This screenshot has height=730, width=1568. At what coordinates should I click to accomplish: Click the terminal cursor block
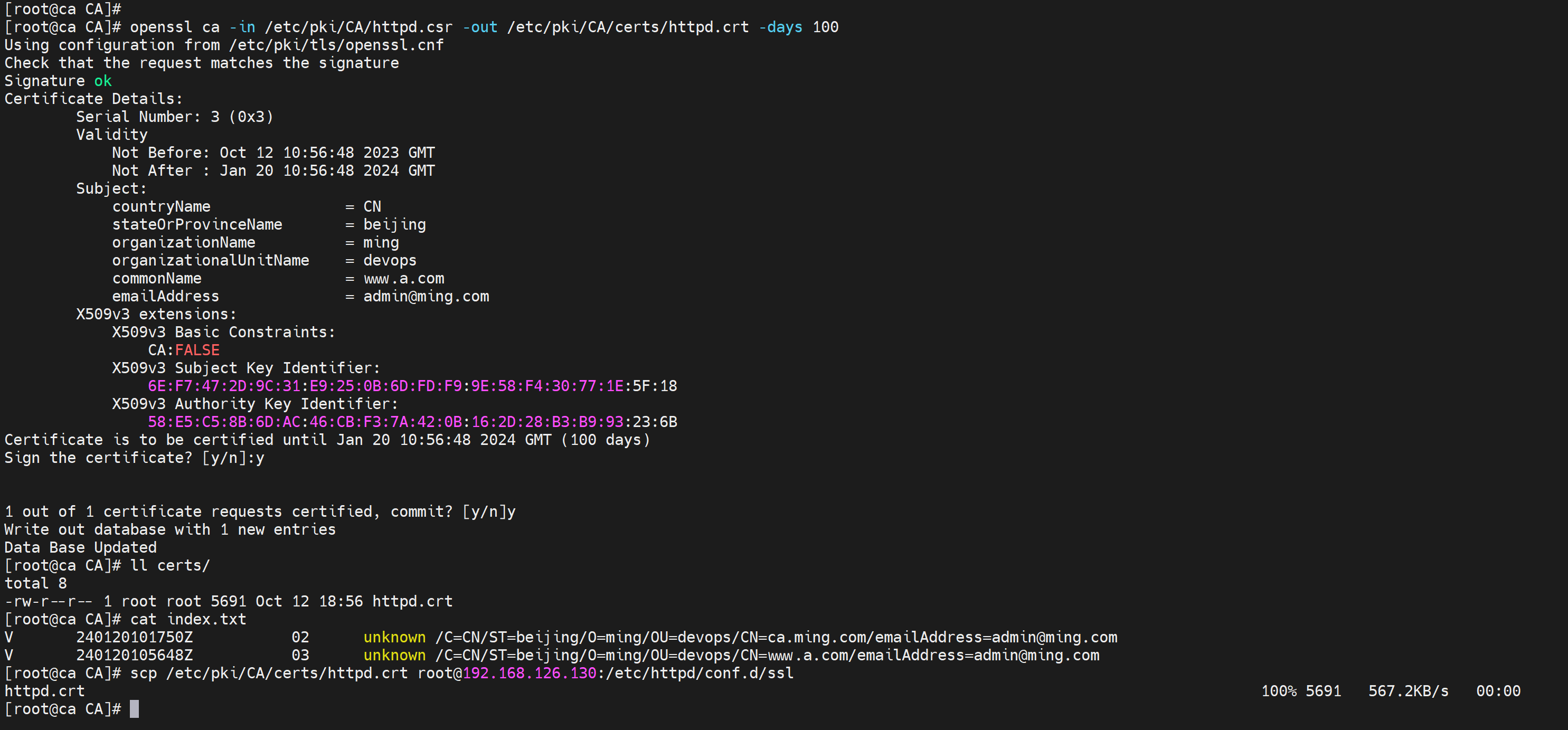(x=133, y=708)
